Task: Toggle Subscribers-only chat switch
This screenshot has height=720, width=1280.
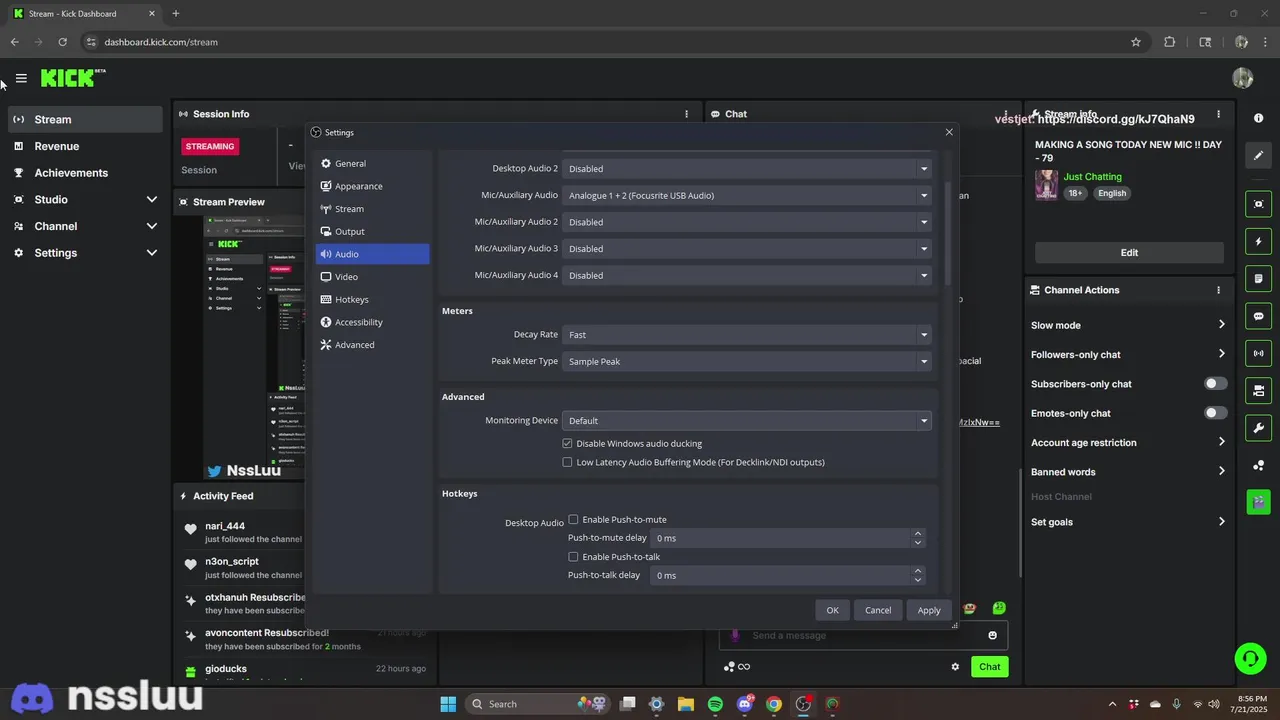Action: [x=1215, y=383]
